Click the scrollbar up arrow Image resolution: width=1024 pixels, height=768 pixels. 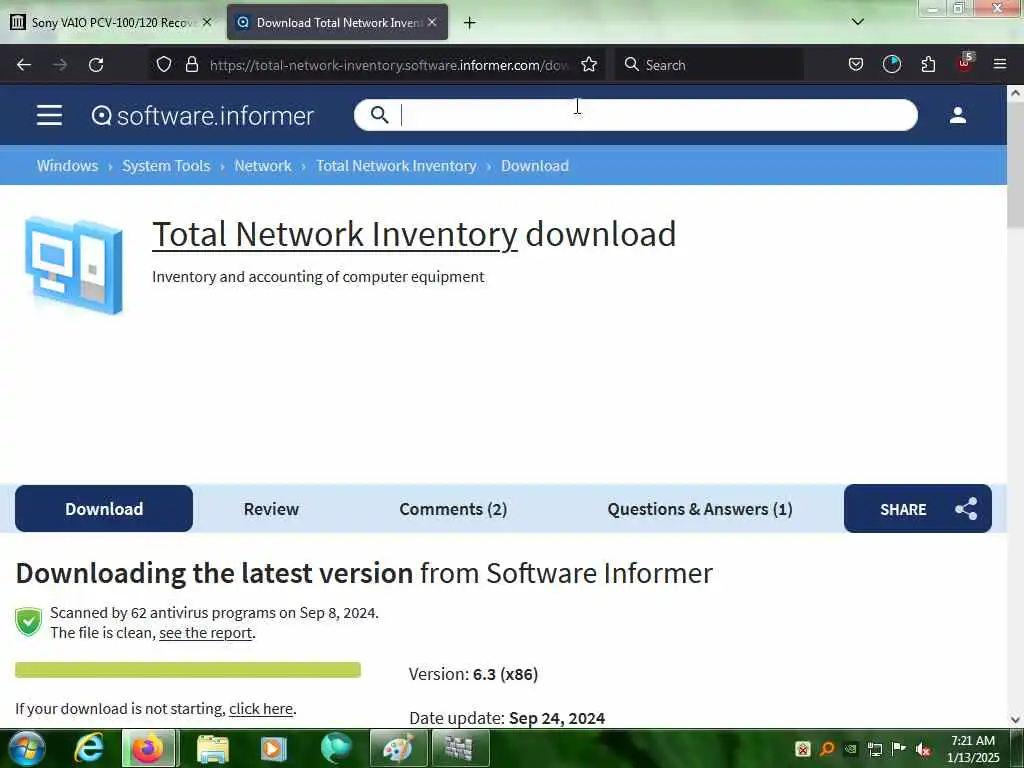tap(1015, 93)
